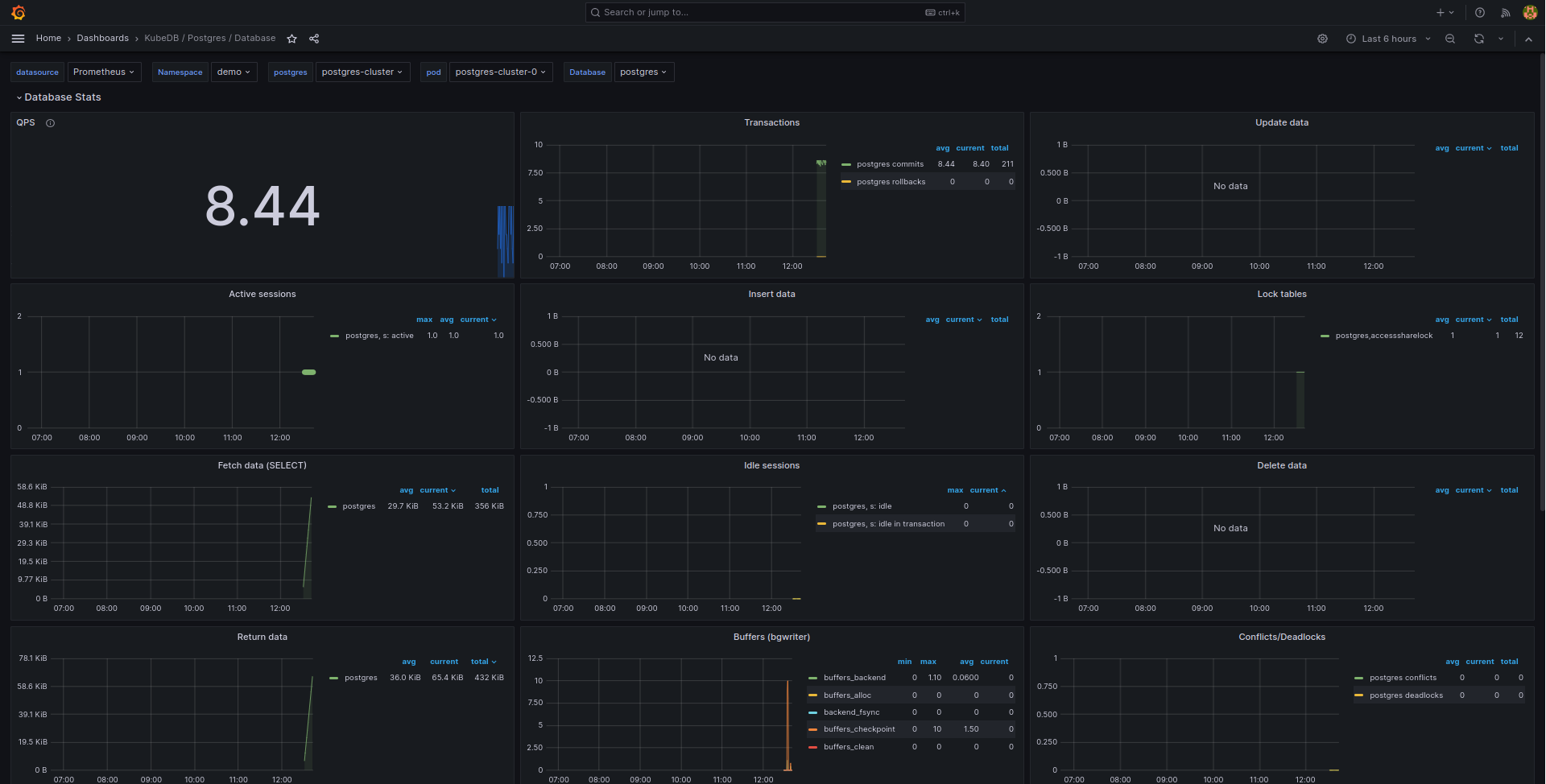Zoom out the time range

tap(1449, 38)
